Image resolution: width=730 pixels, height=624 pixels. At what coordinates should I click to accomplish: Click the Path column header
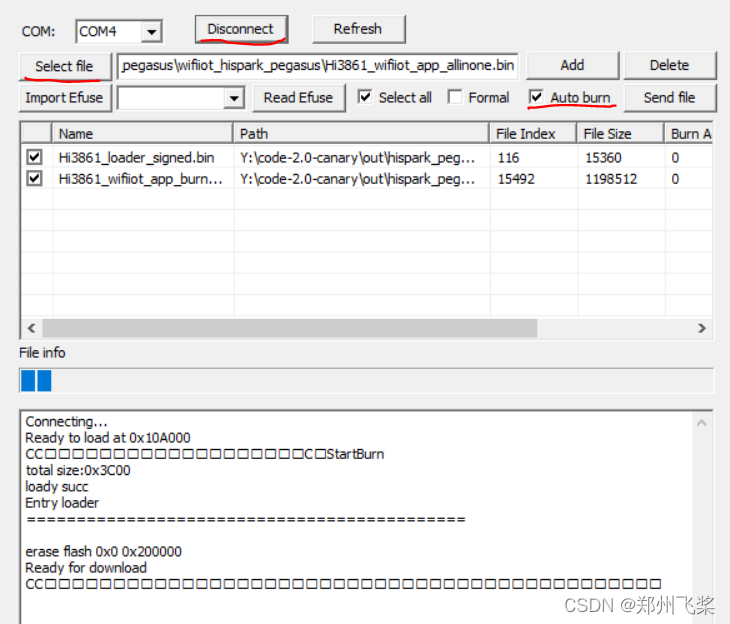[361, 134]
